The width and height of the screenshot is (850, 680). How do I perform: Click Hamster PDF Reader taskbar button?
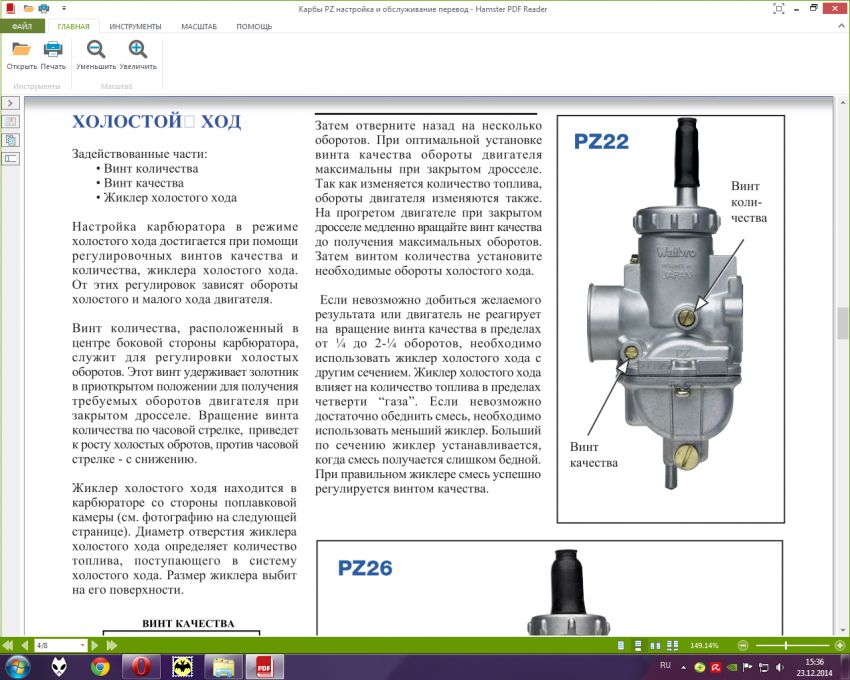point(264,667)
